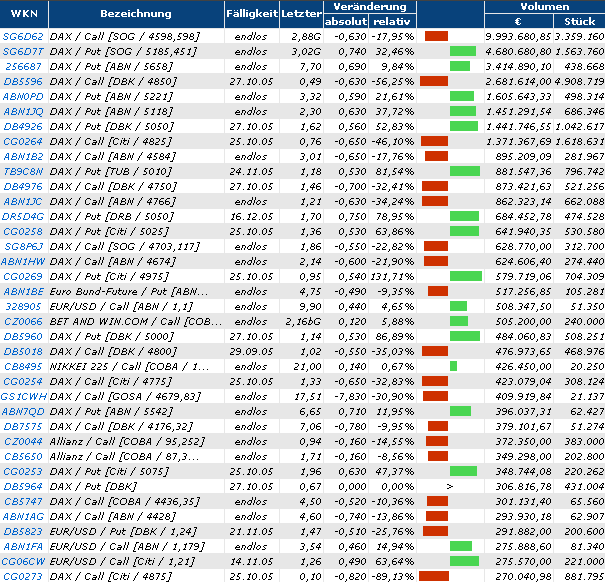Sort by the Letzter column header
The width and height of the screenshot is (605, 582).
[301, 14]
